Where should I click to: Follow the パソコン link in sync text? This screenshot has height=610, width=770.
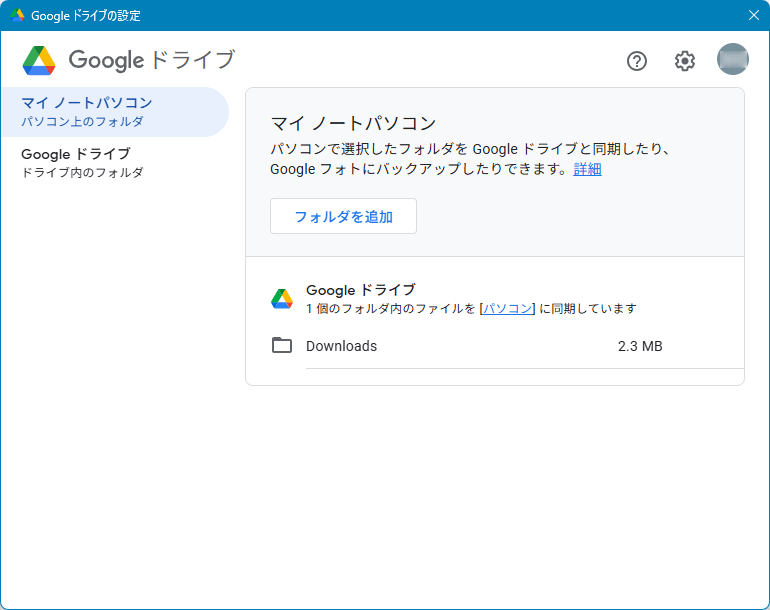coord(508,308)
